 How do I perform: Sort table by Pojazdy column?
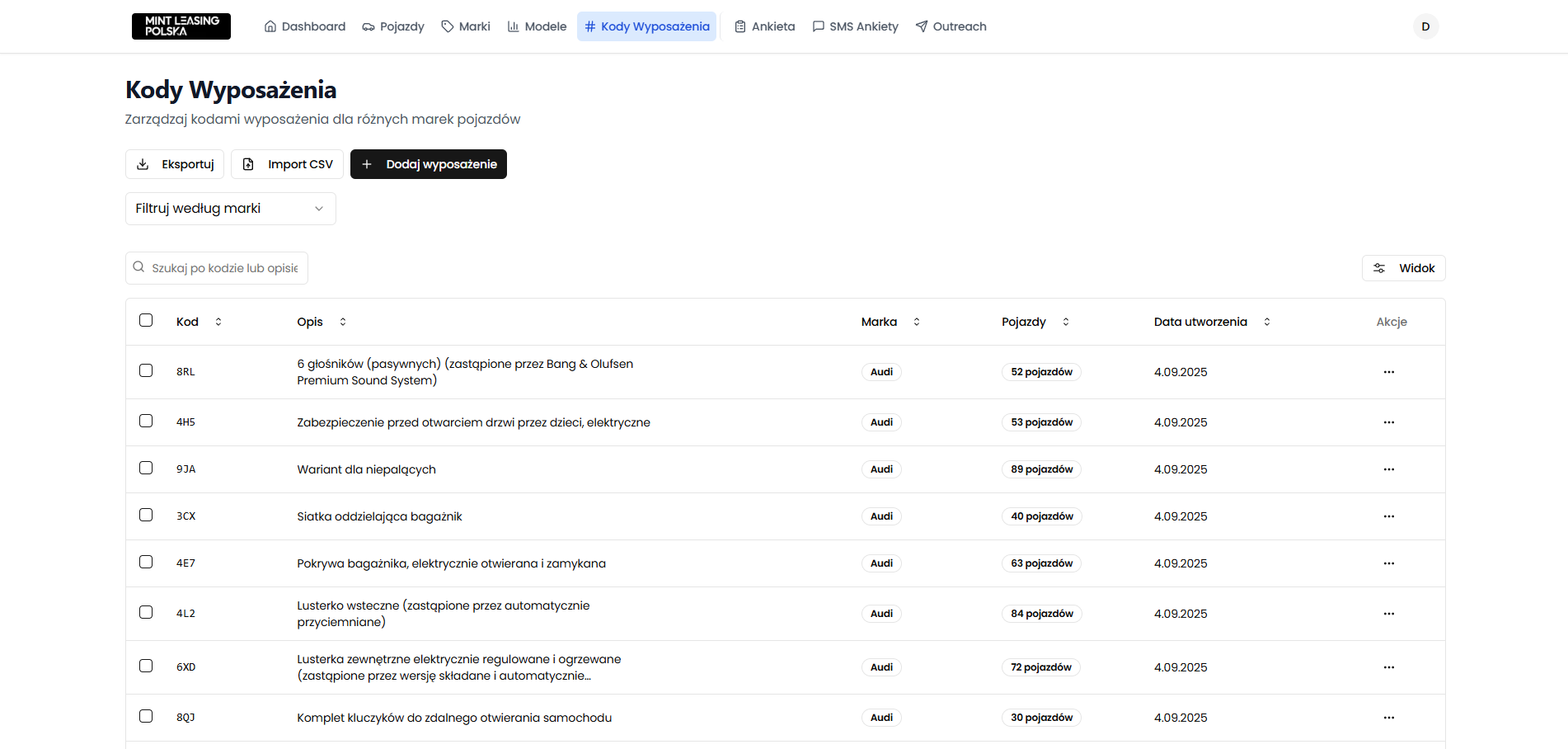tap(1035, 322)
